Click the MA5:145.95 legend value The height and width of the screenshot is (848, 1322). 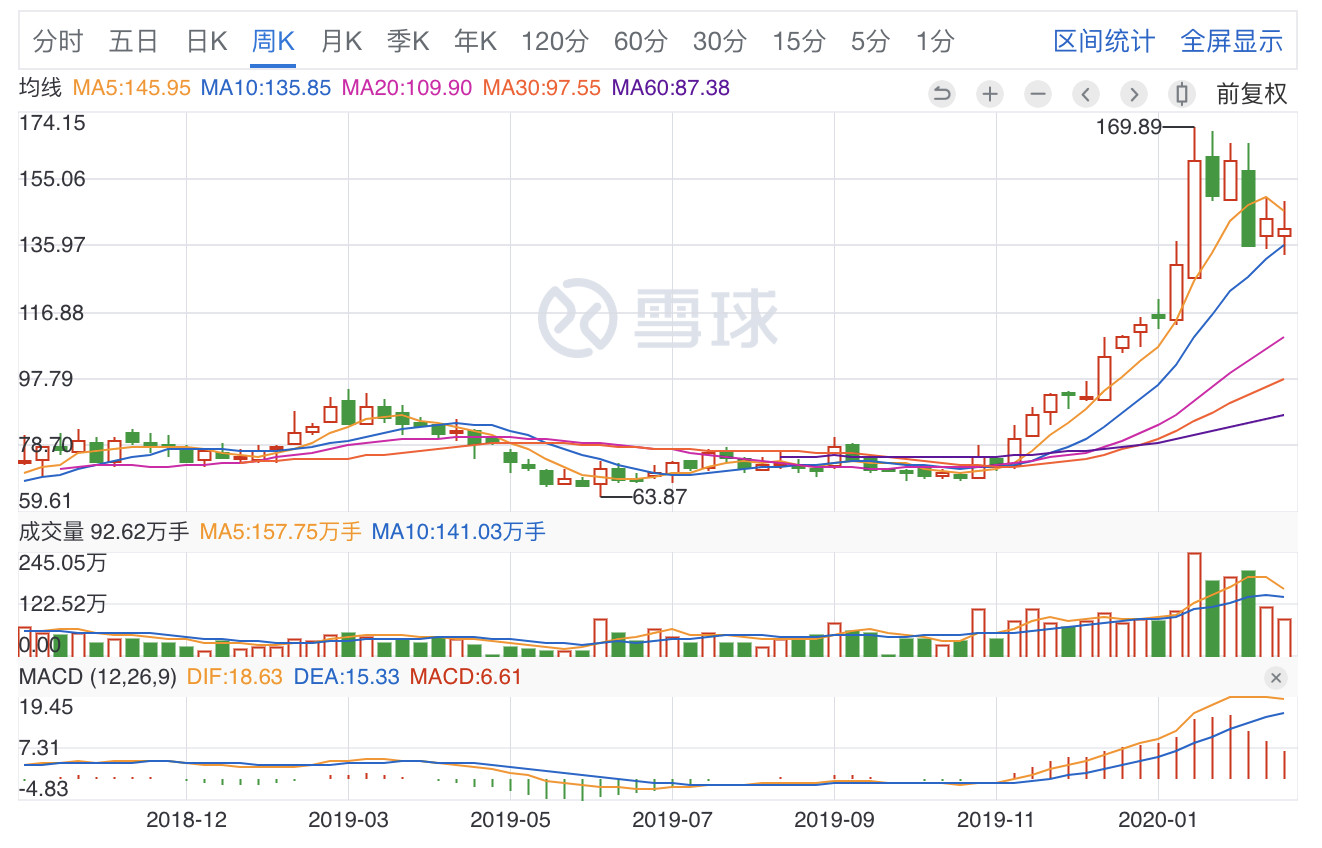click(131, 88)
